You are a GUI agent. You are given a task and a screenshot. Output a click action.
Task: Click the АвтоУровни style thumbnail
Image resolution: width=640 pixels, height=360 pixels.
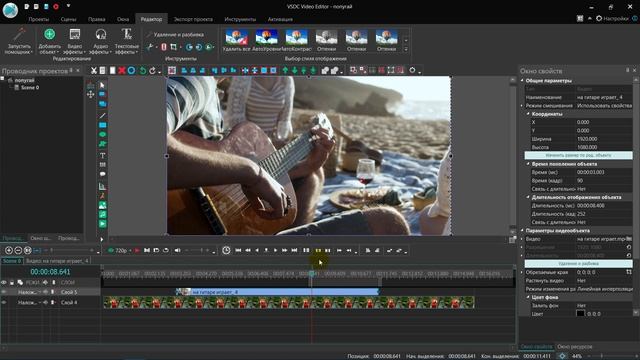pyautogui.click(x=267, y=40)
